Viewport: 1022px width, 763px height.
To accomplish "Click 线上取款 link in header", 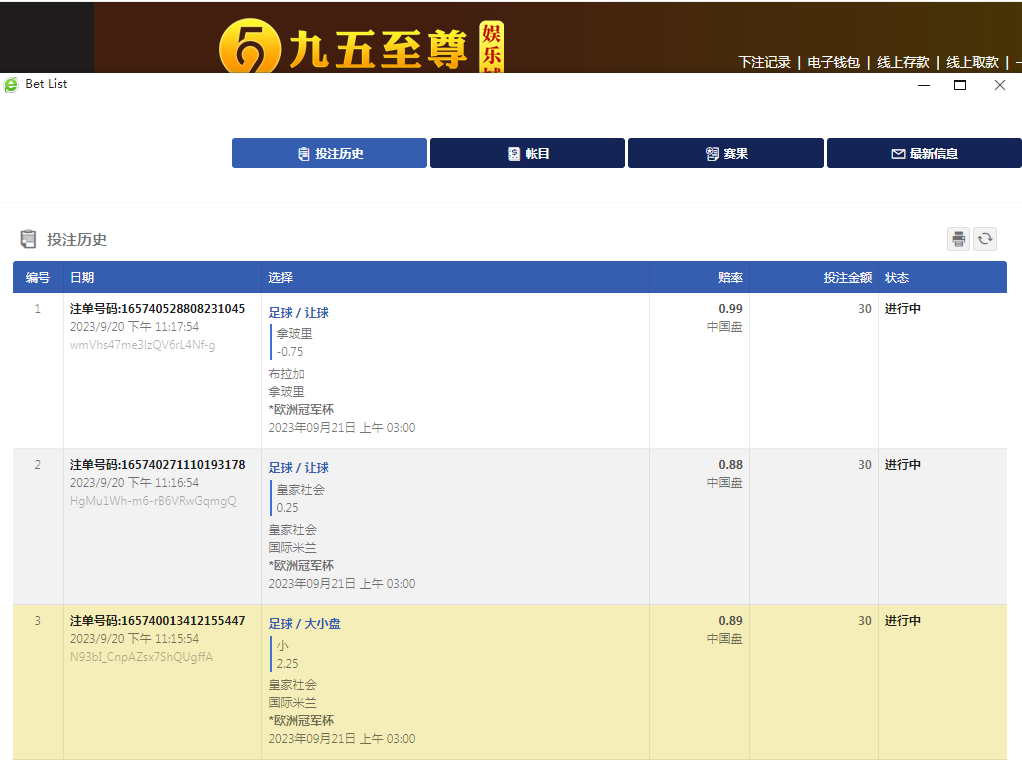I will [973, 62].
